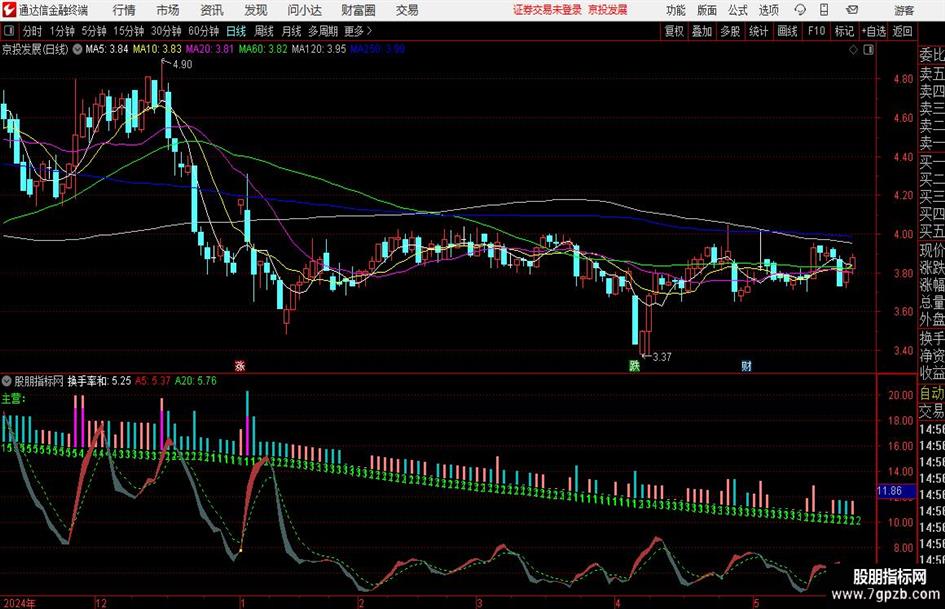The height and width of the screenshot is (609, 945).
Task: Click the MA120: 3.95 indicator value
Action: coord(319,49)
